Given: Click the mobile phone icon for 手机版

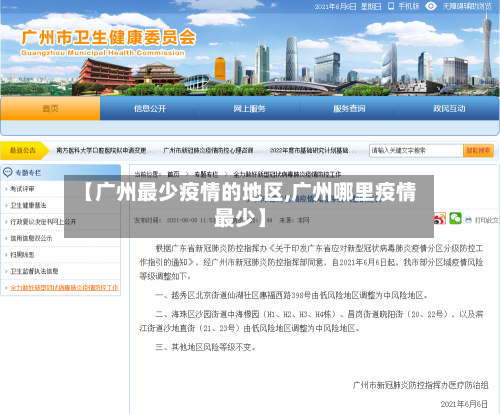Looking at the screenshot, I should coord(391,6).
